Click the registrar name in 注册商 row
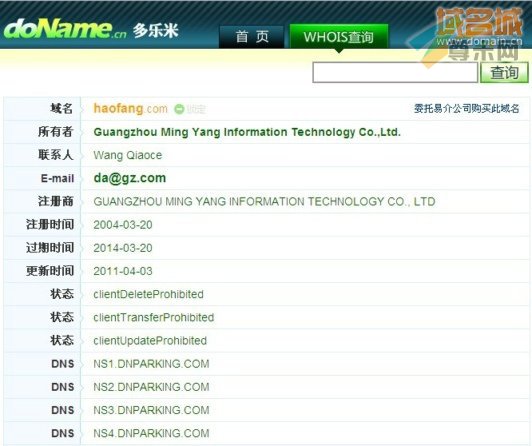Viewport: 532px width, 446px height. (x=264, y=201)
